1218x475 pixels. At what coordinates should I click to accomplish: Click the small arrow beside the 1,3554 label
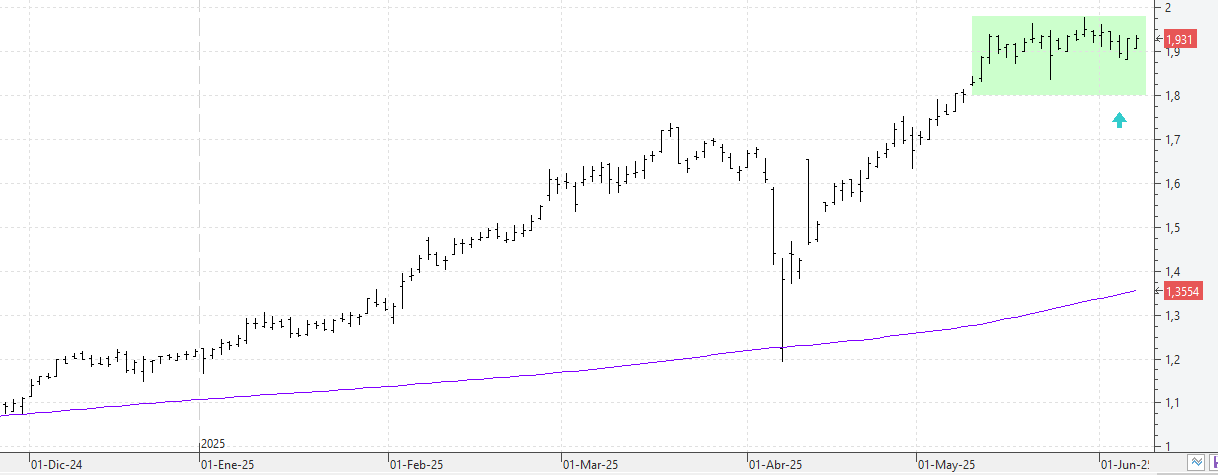pyautogui.click(x=1159, y=290)
